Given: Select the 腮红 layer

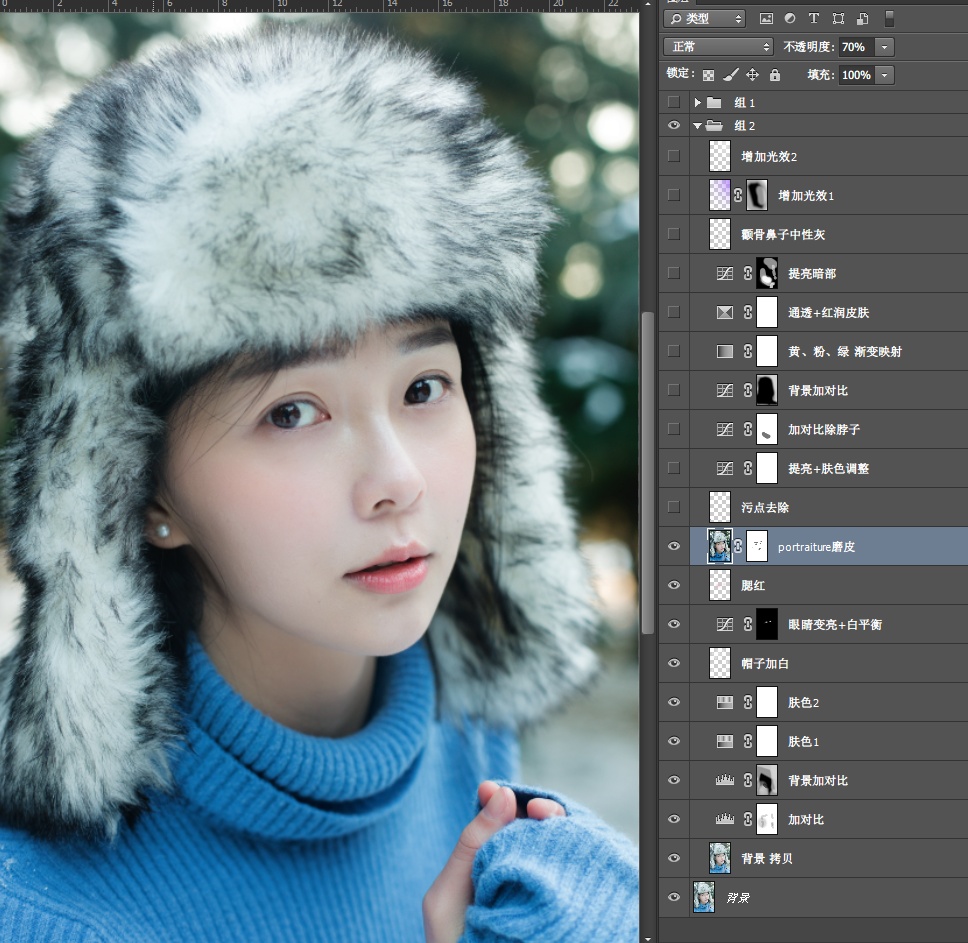Looking at the screenshot, I should 828,585.
